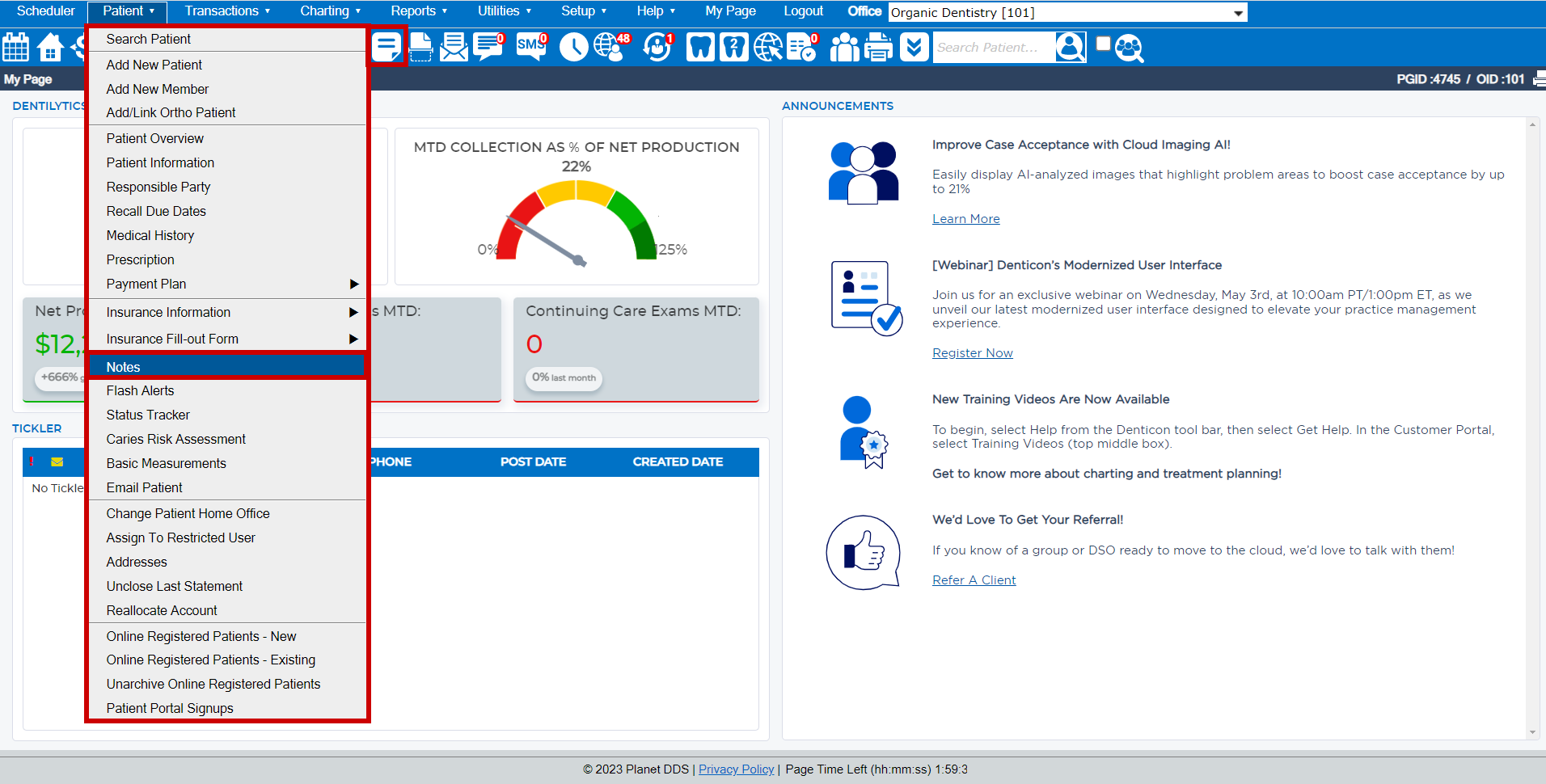This screenshot has width=1546, height=784.
Task: Click the incoming mail toolbar icon
Action: pyautogui.click(x=454, y=47)
